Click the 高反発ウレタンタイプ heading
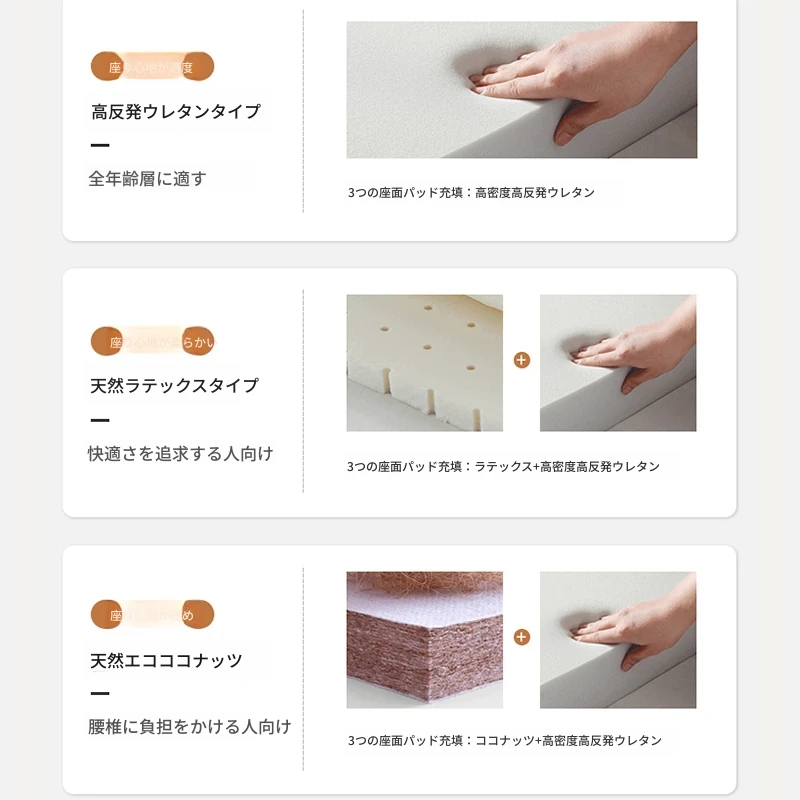This screenshot has height=800, width=800. click(x=176, y=112)
